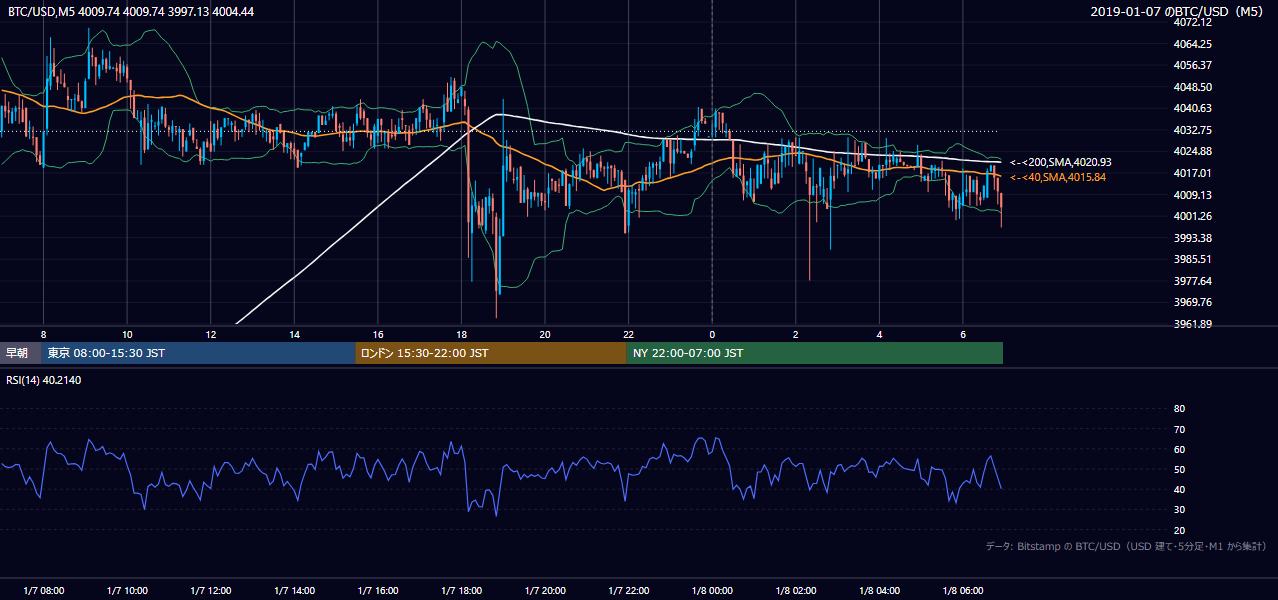This screenshot has height=600, width=1278.
Task: Click price axis value 4017.01
Action: click(1192, 173)
